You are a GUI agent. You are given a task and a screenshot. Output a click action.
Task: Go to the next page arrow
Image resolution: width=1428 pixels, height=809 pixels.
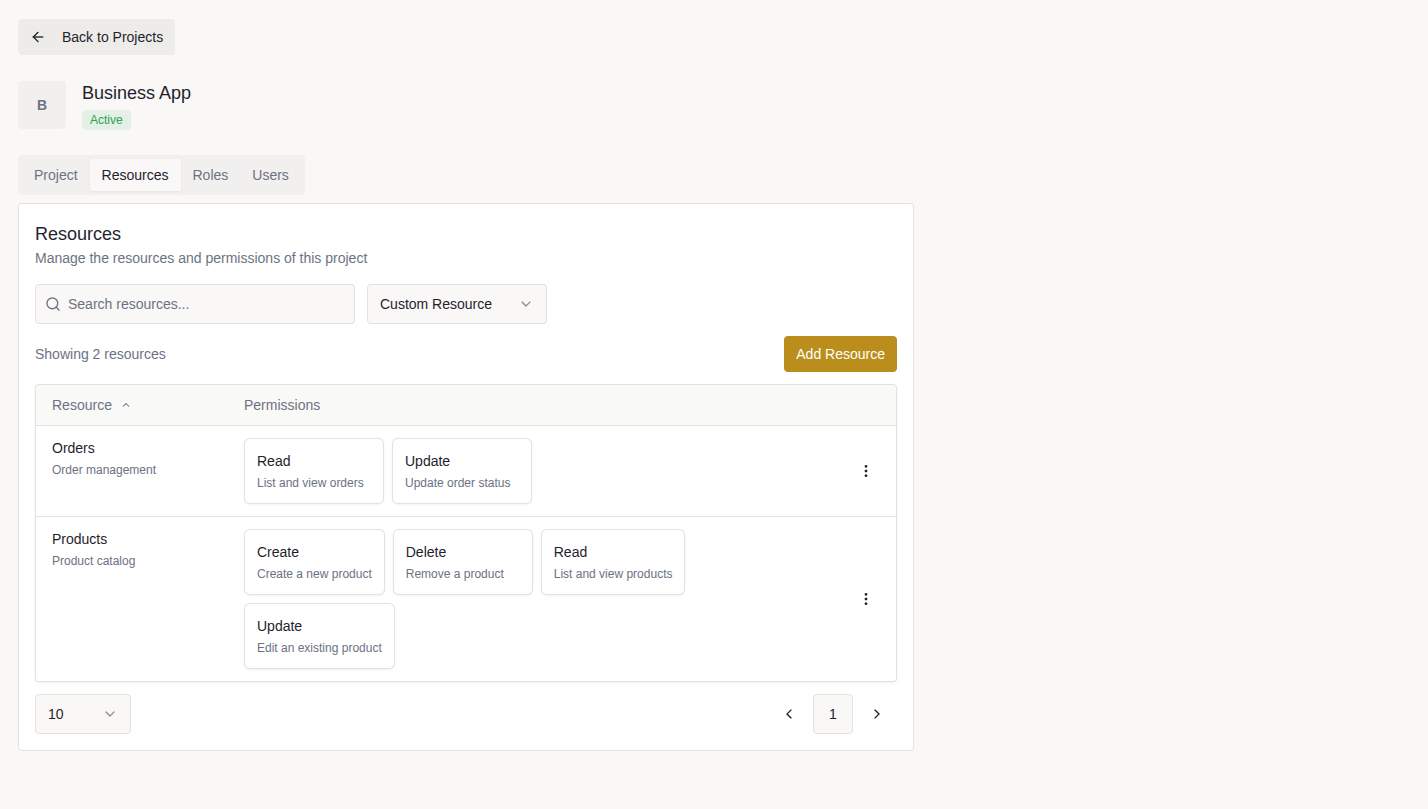pyautogui.click(x=877, y=714)
